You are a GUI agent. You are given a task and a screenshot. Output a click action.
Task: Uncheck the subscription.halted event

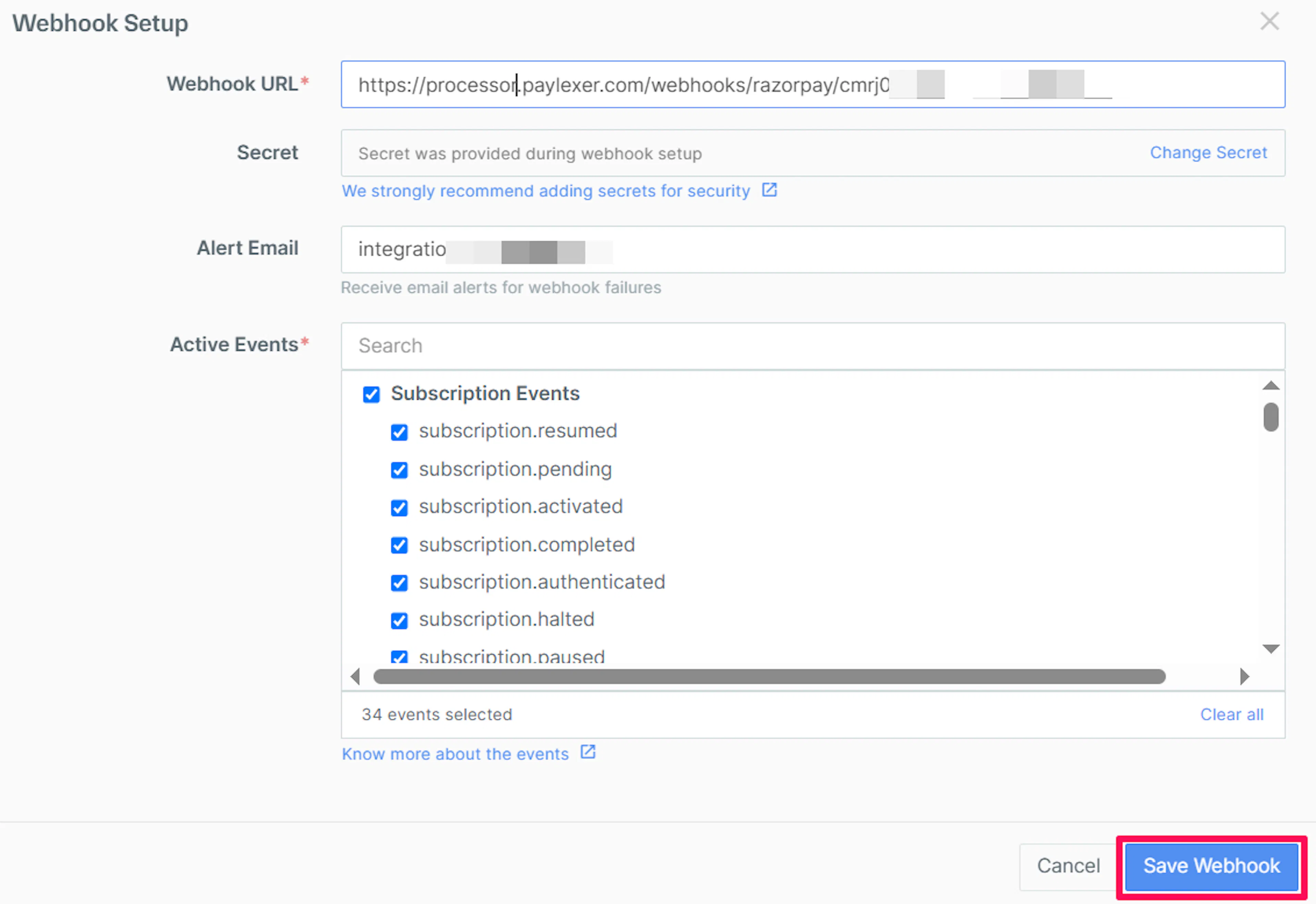tap(399, 621)
